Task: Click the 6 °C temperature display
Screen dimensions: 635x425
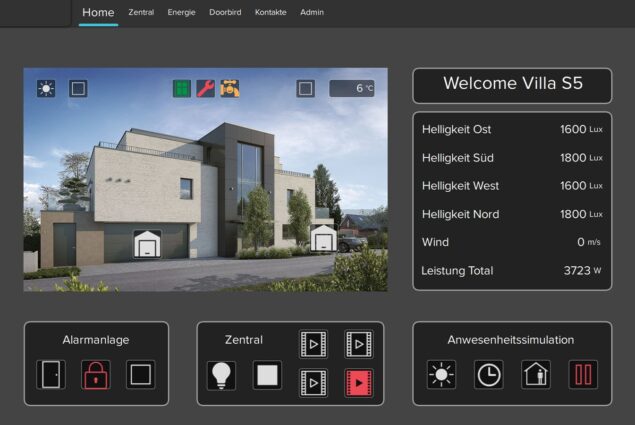Action: pos(352,88)
